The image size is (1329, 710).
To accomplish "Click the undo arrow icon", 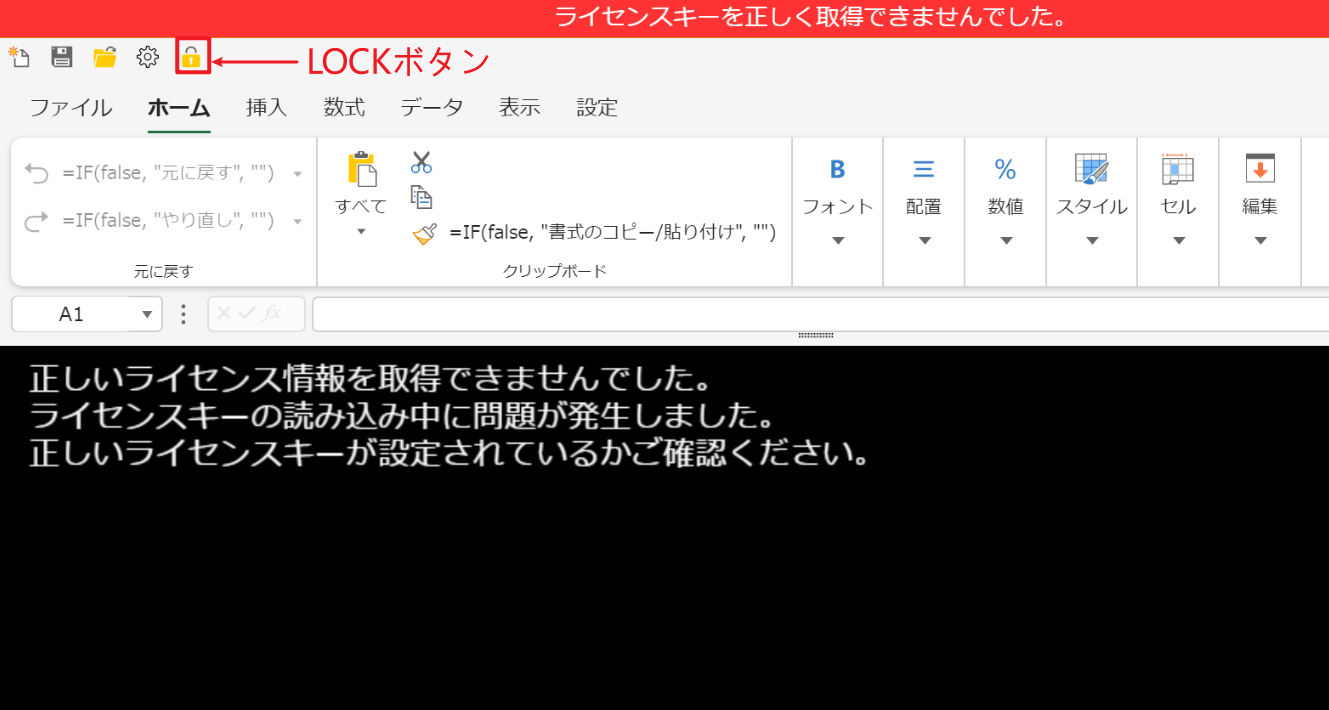I will click(36, 174).
